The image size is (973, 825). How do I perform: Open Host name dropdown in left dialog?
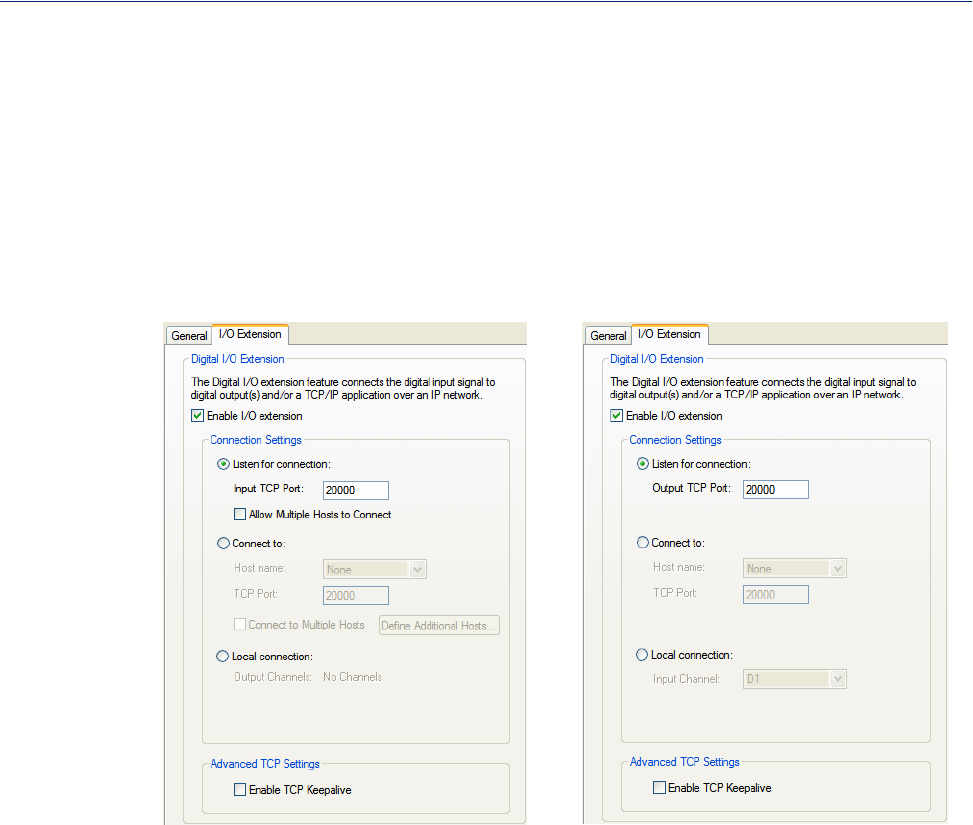[x=375, y=569]
